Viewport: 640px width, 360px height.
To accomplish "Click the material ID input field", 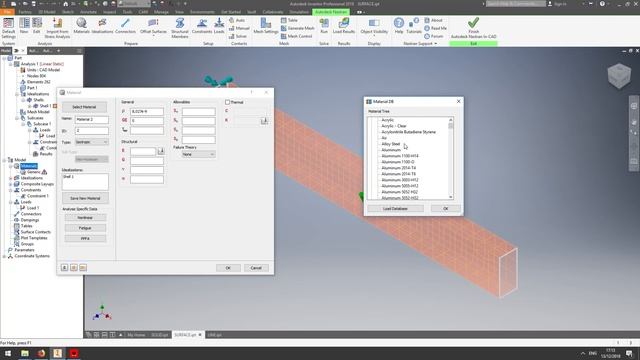I will pos(92,131).
